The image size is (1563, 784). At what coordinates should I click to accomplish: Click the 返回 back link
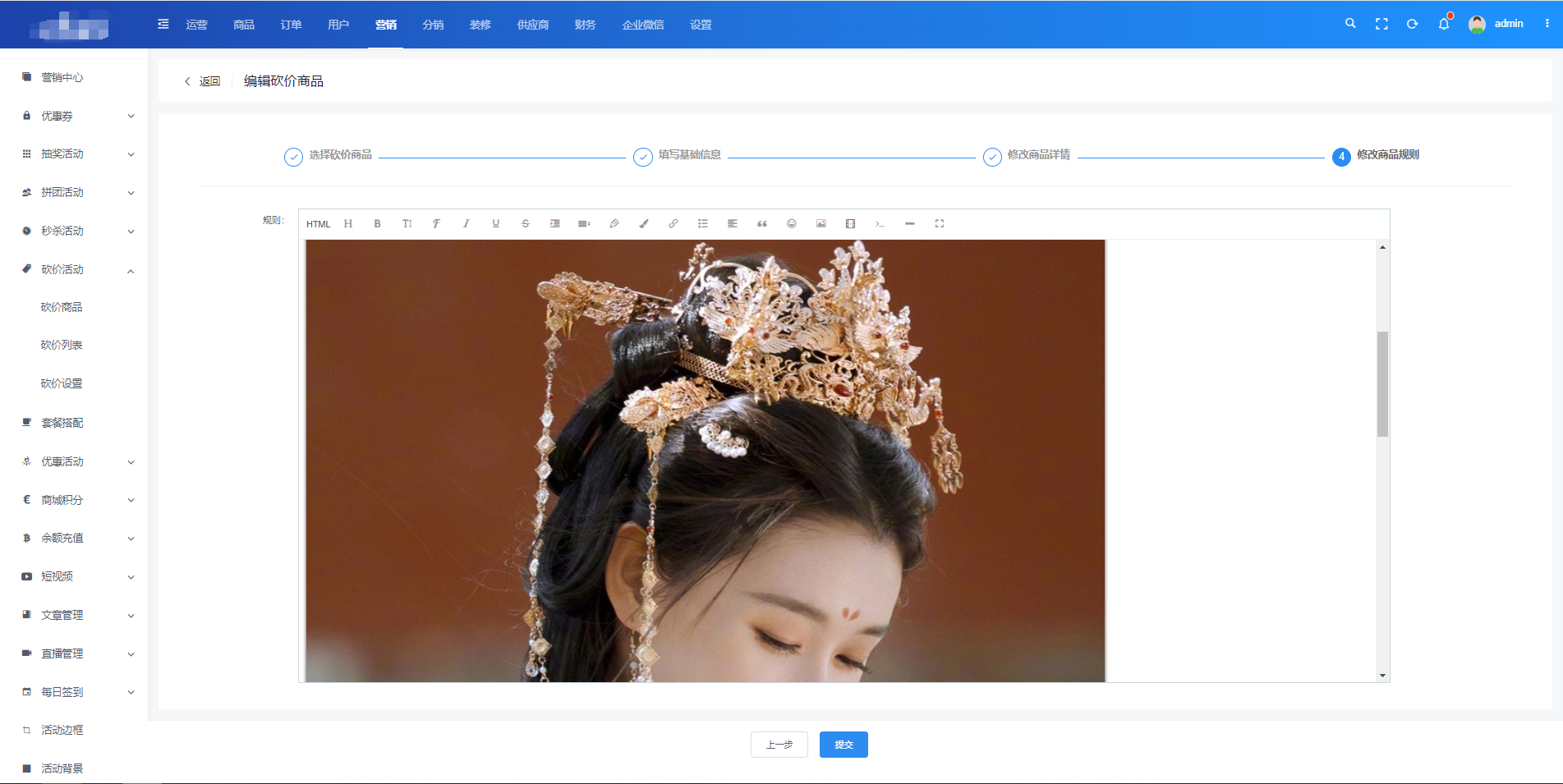tap(202, 81)
